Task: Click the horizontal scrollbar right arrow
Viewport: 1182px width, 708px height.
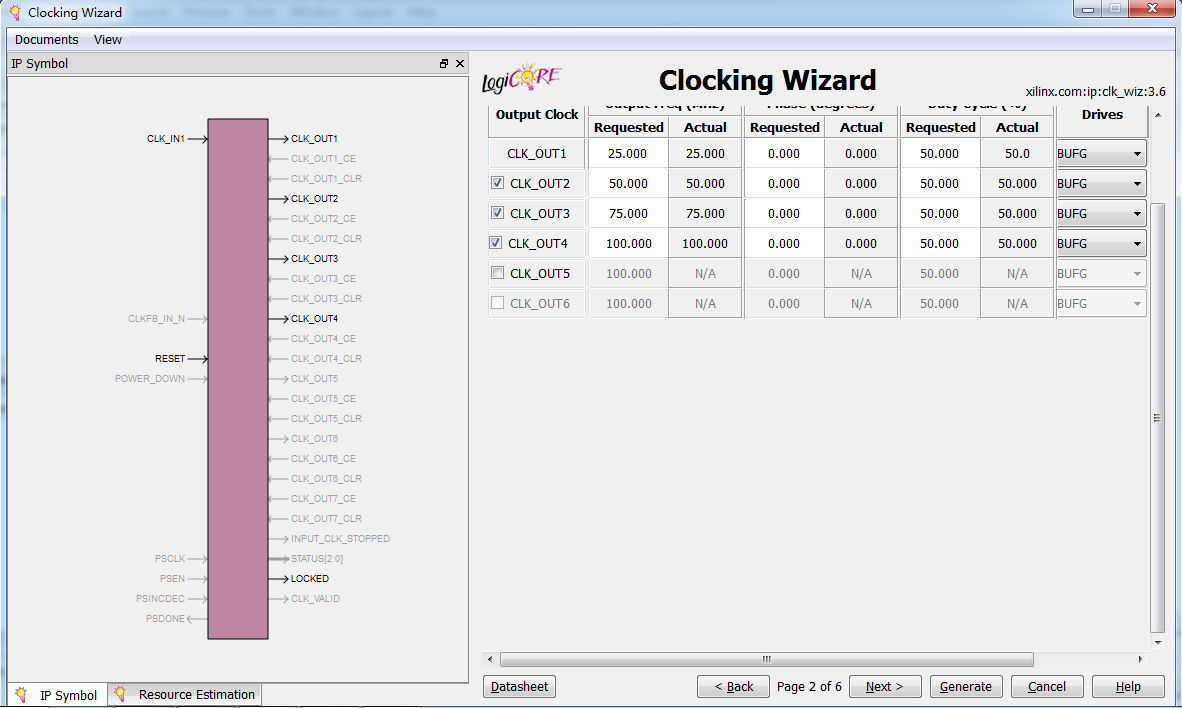Action: 1140,659
